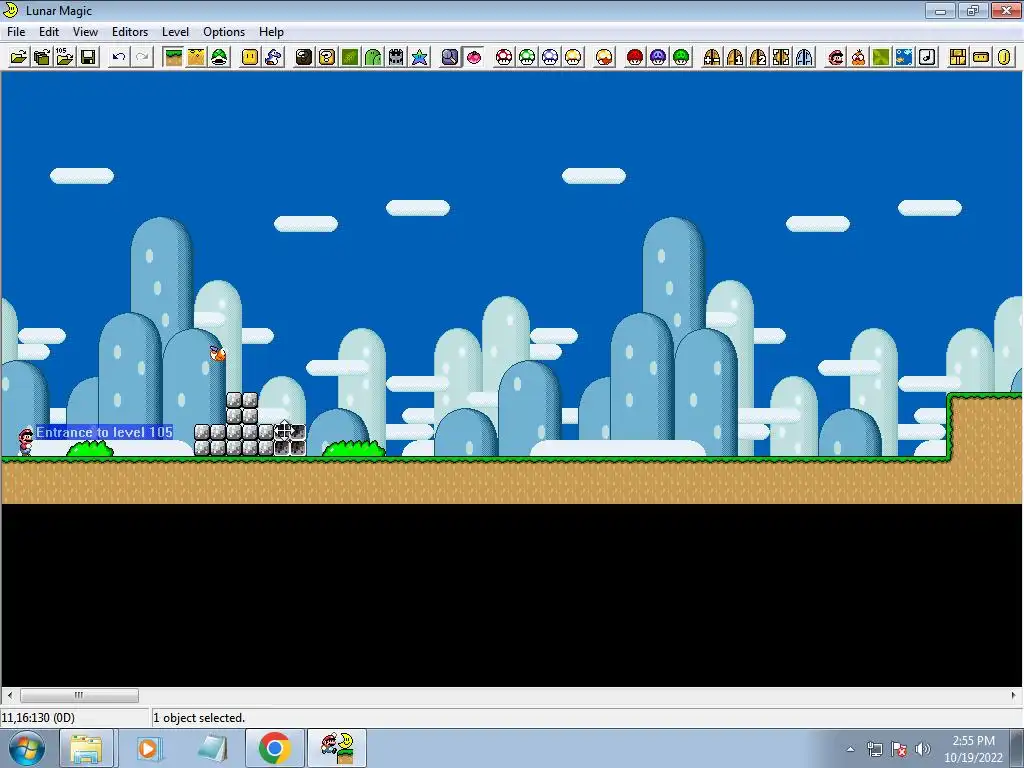The width and height of the screenshot is (1024, 768).
Task: Click the door icon labeled 1
Action: pyautogui.click(x=735, y=57)
